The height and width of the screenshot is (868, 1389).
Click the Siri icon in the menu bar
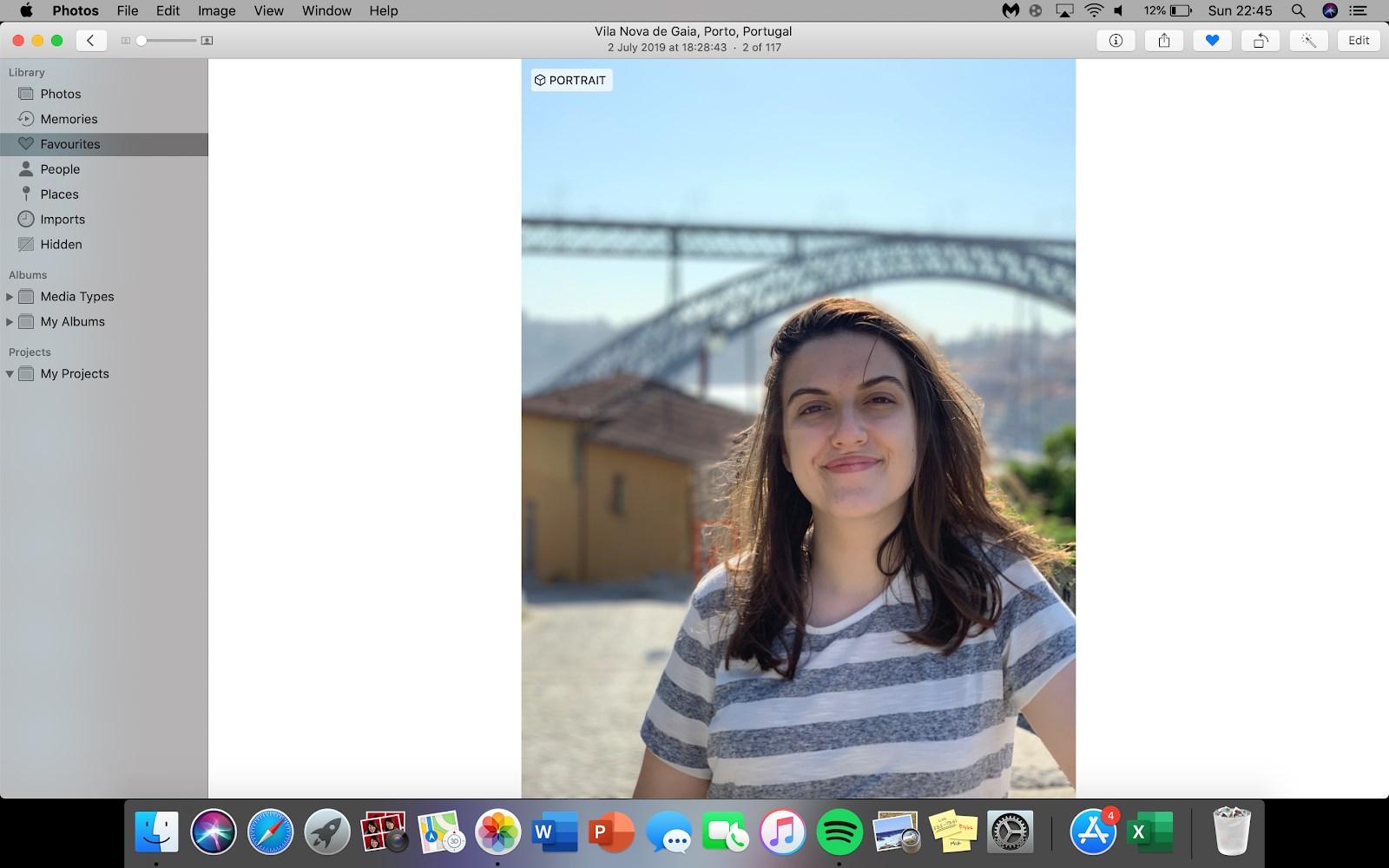coord(1330,10)
